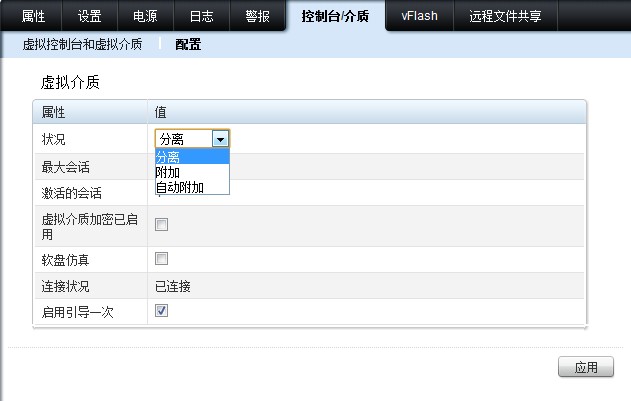631x401 pixels.
Task: Select the 配置 sub-page link
Action: click(188, 44)
